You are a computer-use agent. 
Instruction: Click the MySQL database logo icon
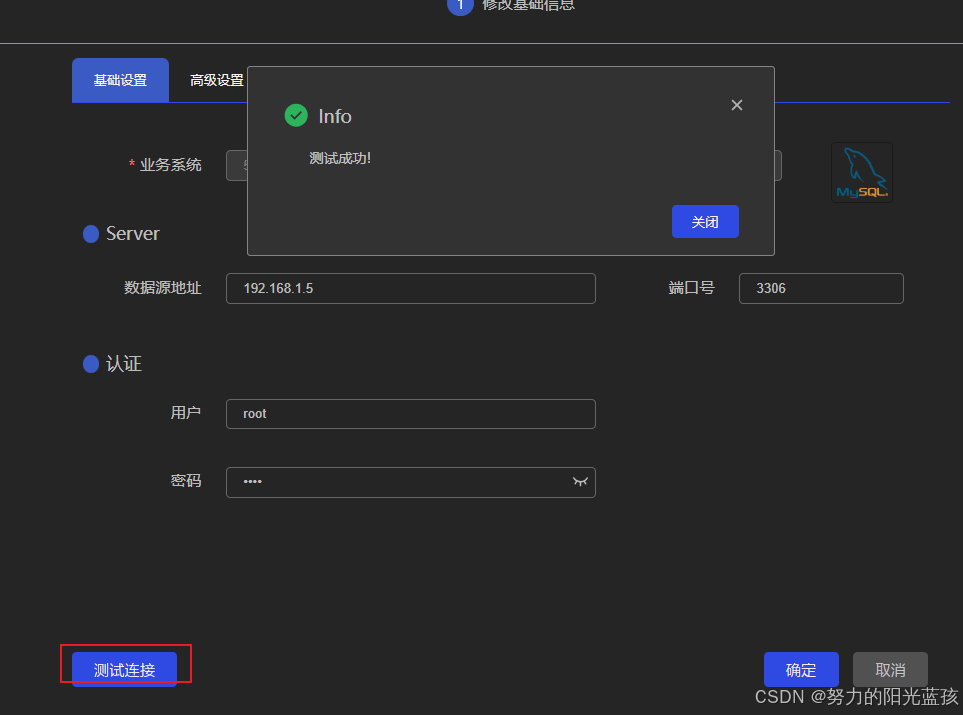[861, 172]
